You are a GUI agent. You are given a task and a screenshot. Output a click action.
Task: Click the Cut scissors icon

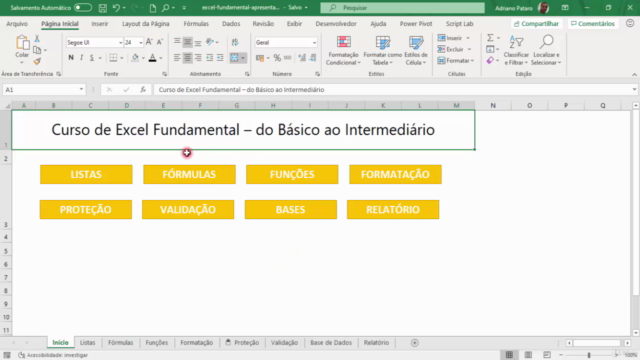click(x=37, y=38)
